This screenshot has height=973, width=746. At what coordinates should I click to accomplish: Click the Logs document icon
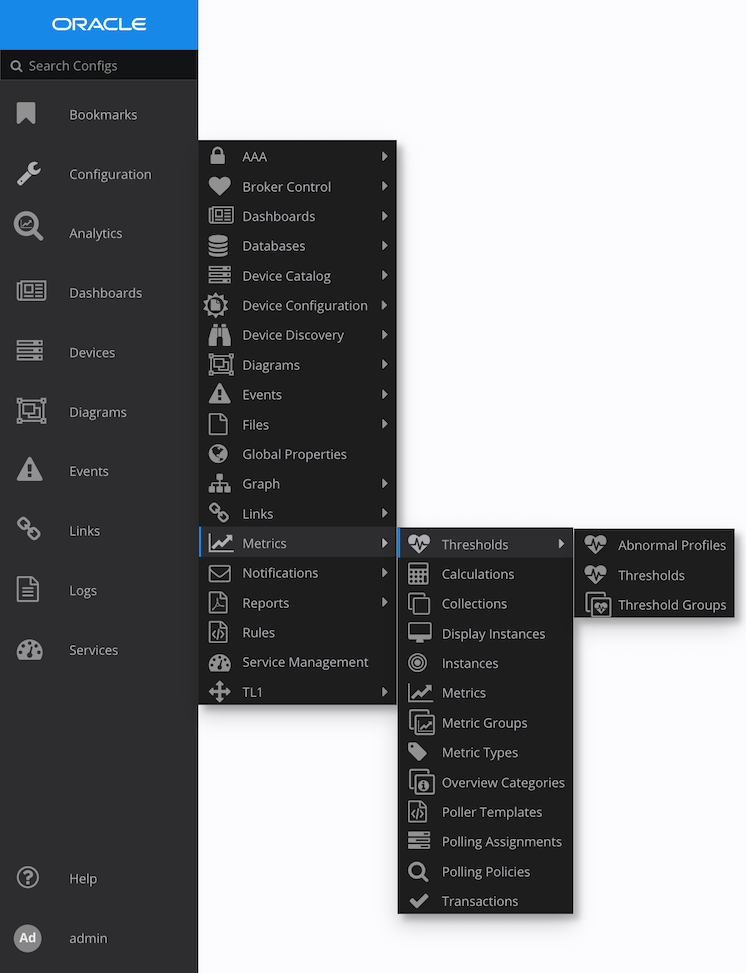[27, 589]
